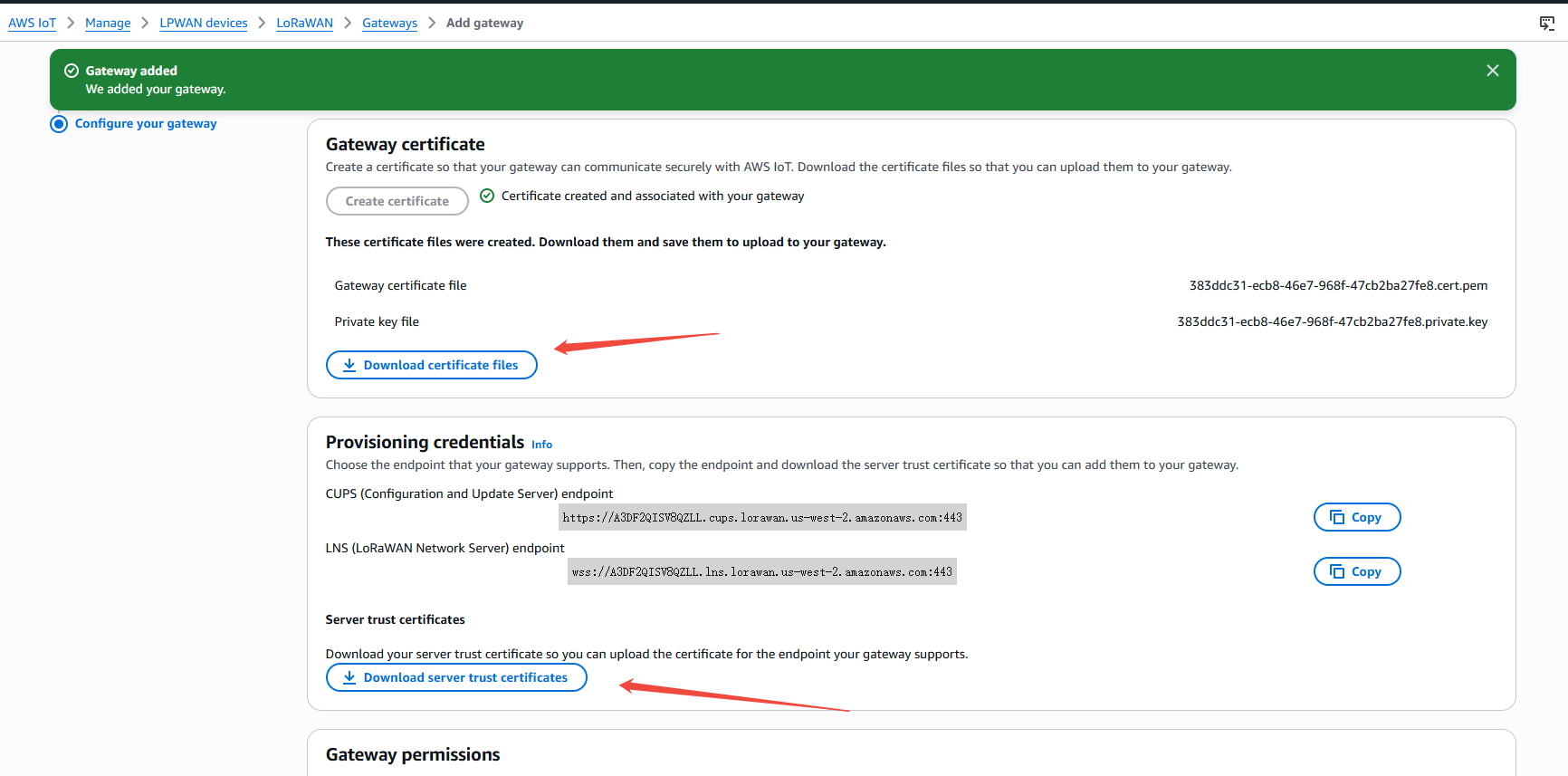Return to Gateways list via breadcrumb
The width and height of the screenshot is (1568, 776).
point(389,24)
